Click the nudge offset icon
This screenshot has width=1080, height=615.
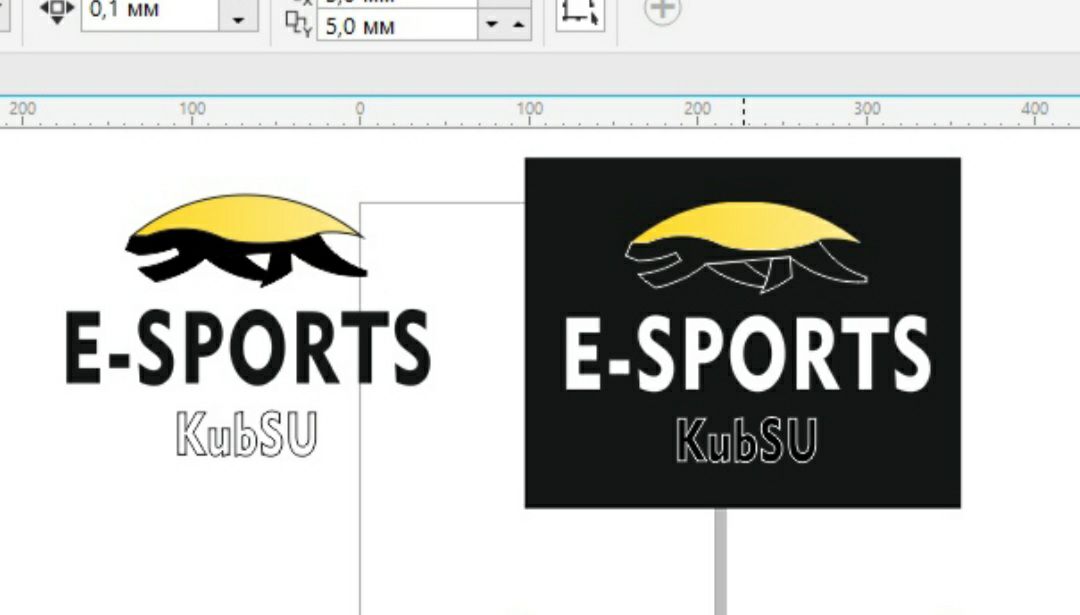click(x=56, y=10)
